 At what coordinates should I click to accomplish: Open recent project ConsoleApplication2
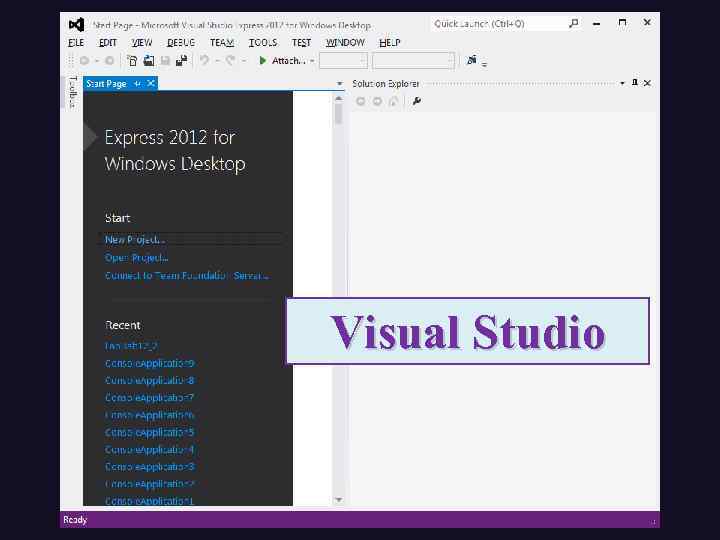150,484
